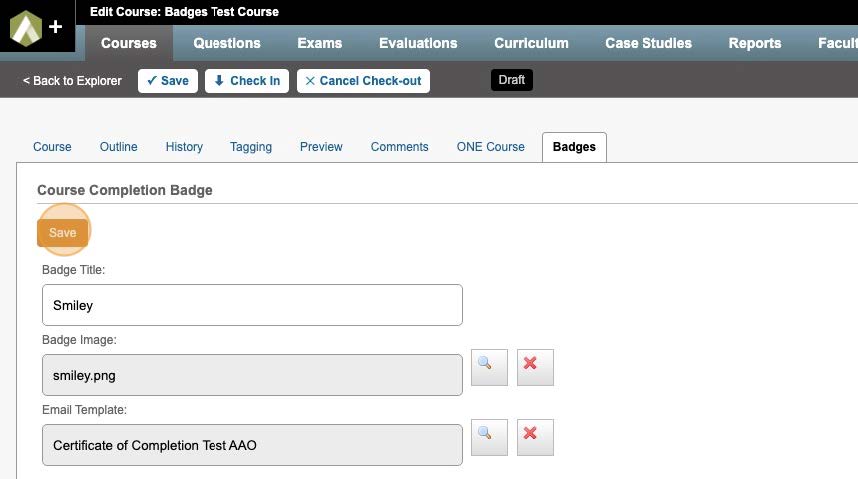Open the Reports menu

pyautogui.click(x=755, y=43)
